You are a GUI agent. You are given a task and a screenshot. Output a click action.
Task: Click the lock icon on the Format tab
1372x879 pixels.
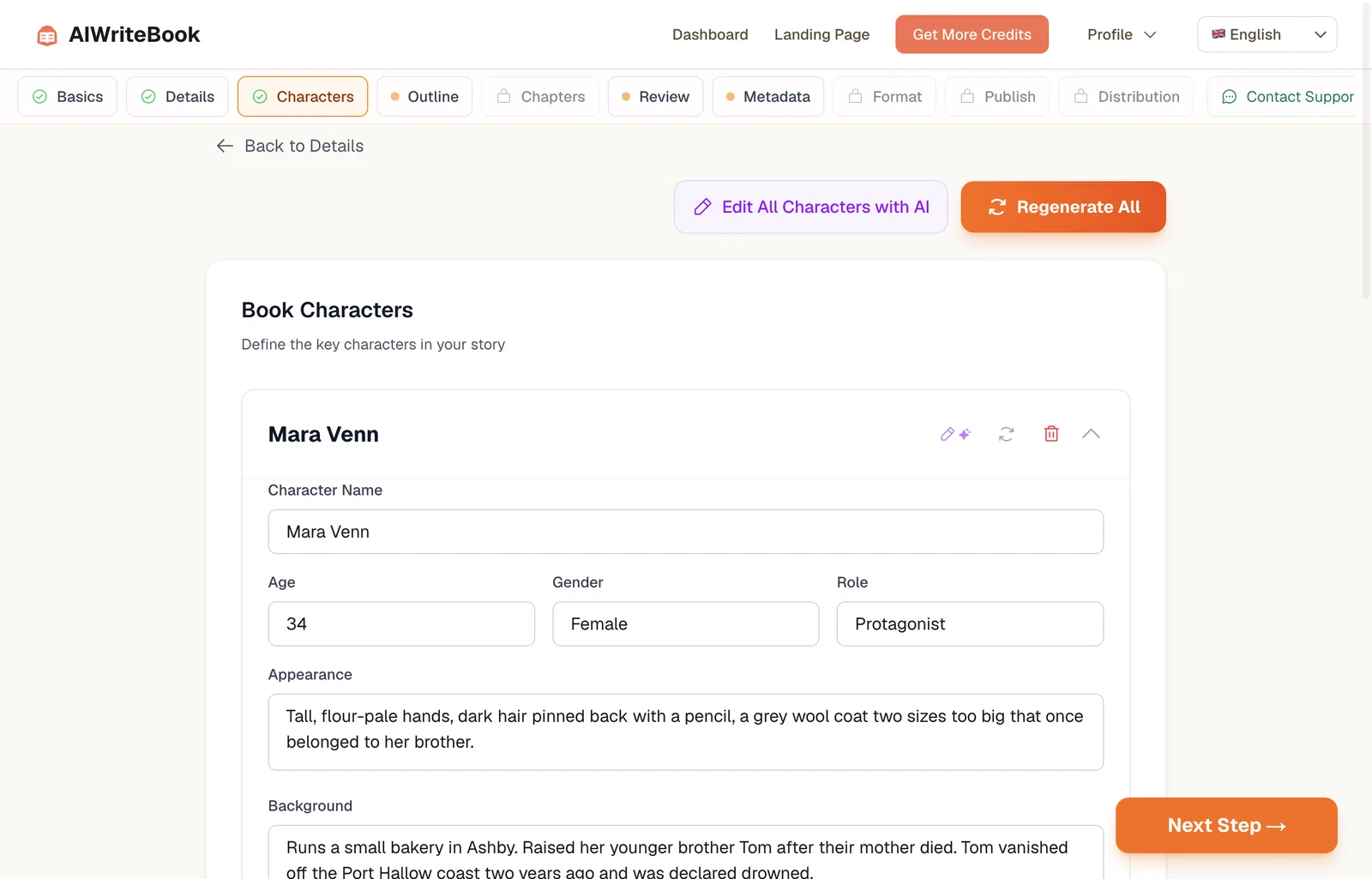pyautogui.click(x=856, y=96)
